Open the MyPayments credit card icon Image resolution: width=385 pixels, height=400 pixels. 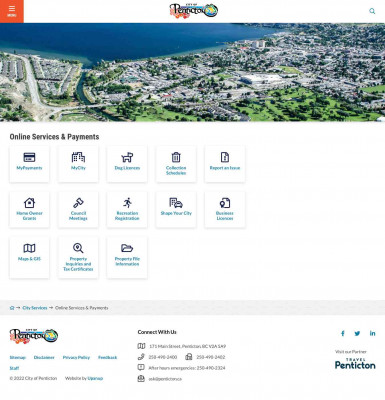click(x=29, y=157)
